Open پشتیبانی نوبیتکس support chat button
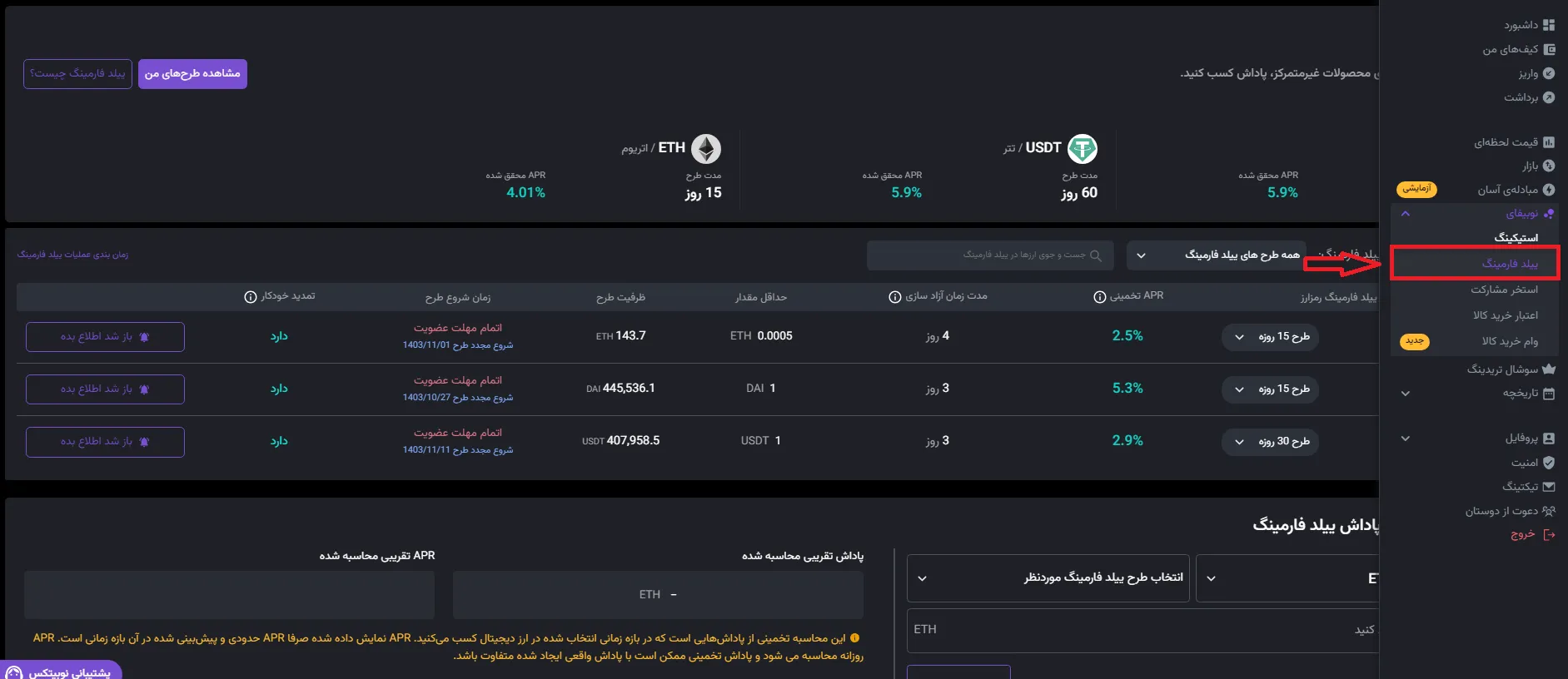Screen dimensions: 1568x679 point(62,671)
